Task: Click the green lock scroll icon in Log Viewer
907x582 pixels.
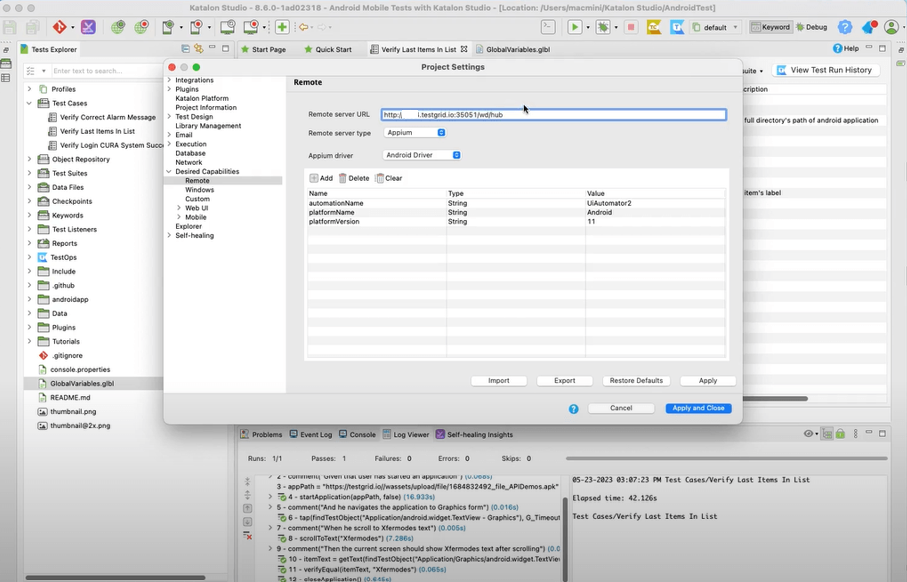Action: 840,434
